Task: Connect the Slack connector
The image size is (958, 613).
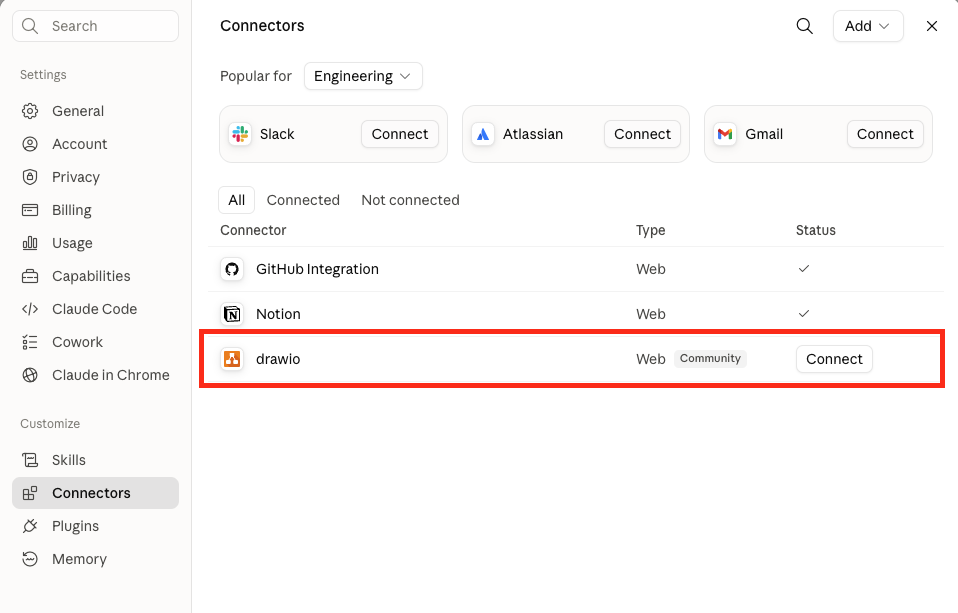Action: (400, 134)
